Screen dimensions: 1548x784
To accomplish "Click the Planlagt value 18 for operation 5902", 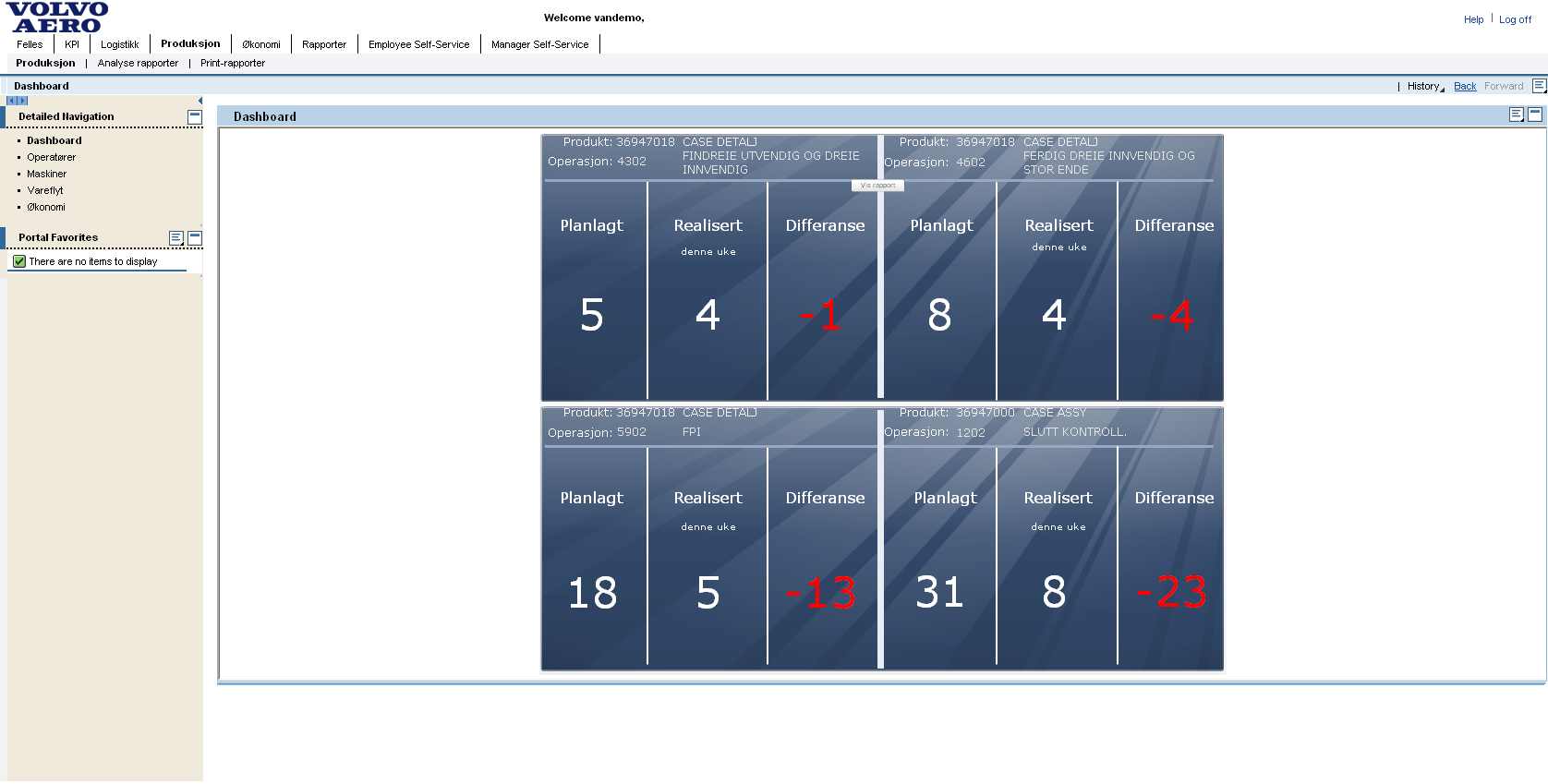I will pos(592,593).
